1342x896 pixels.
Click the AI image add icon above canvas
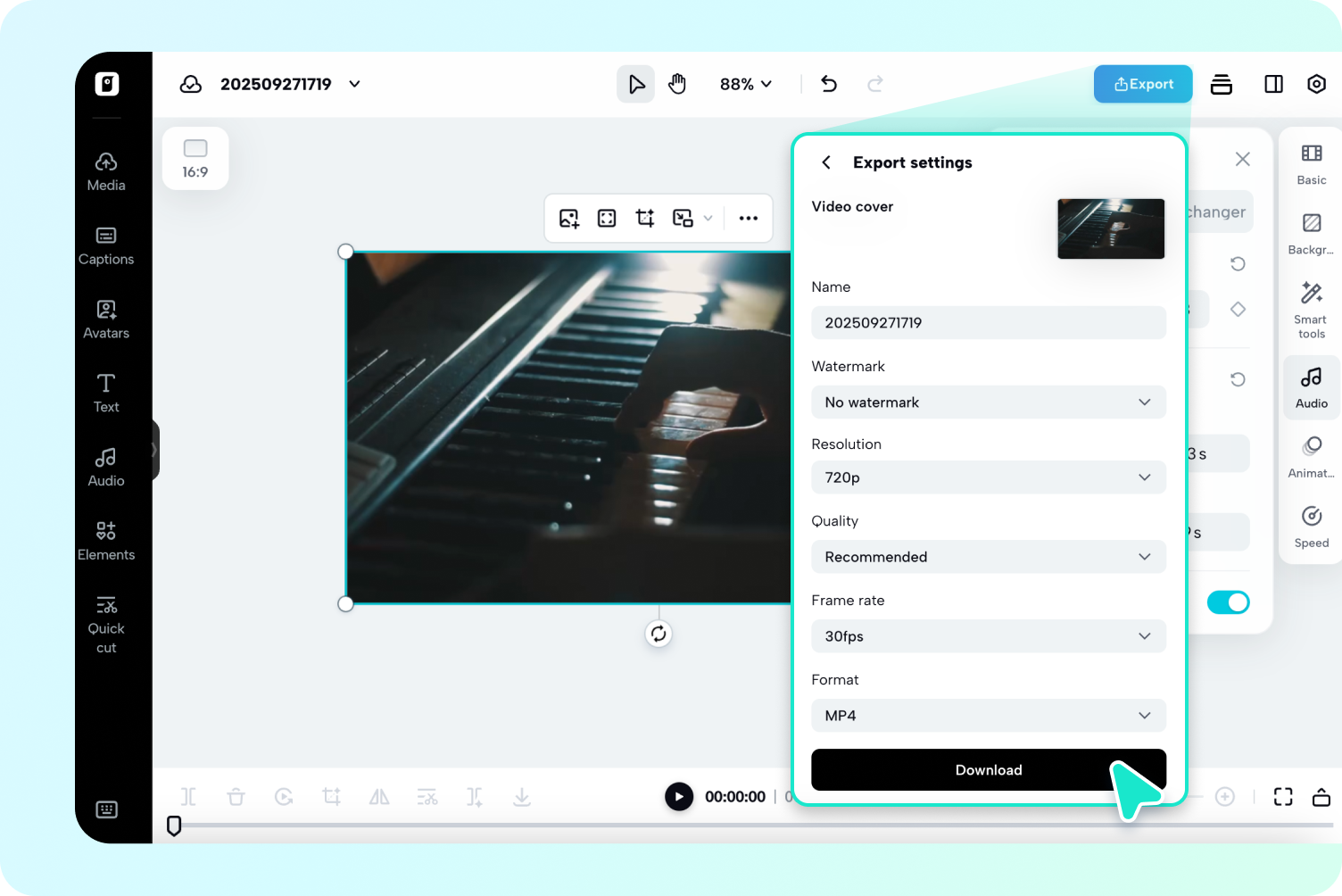[569, 219]
